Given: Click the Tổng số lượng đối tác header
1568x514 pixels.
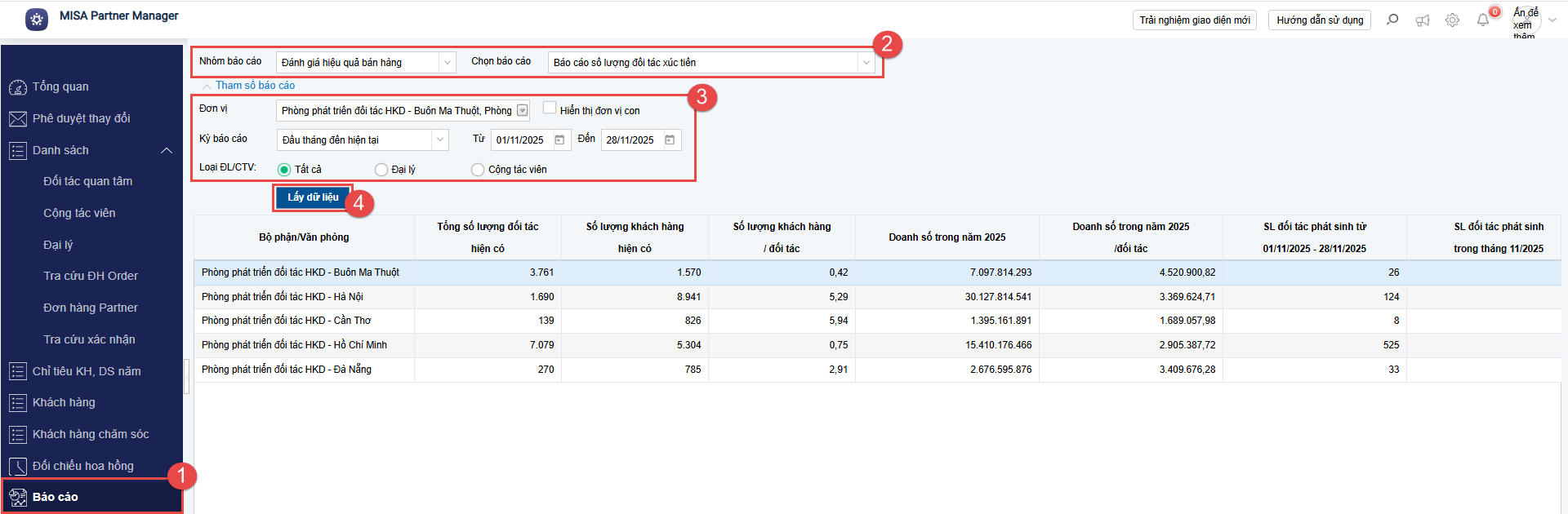Looking at the screenshot, I should click(x=488, y=237).
